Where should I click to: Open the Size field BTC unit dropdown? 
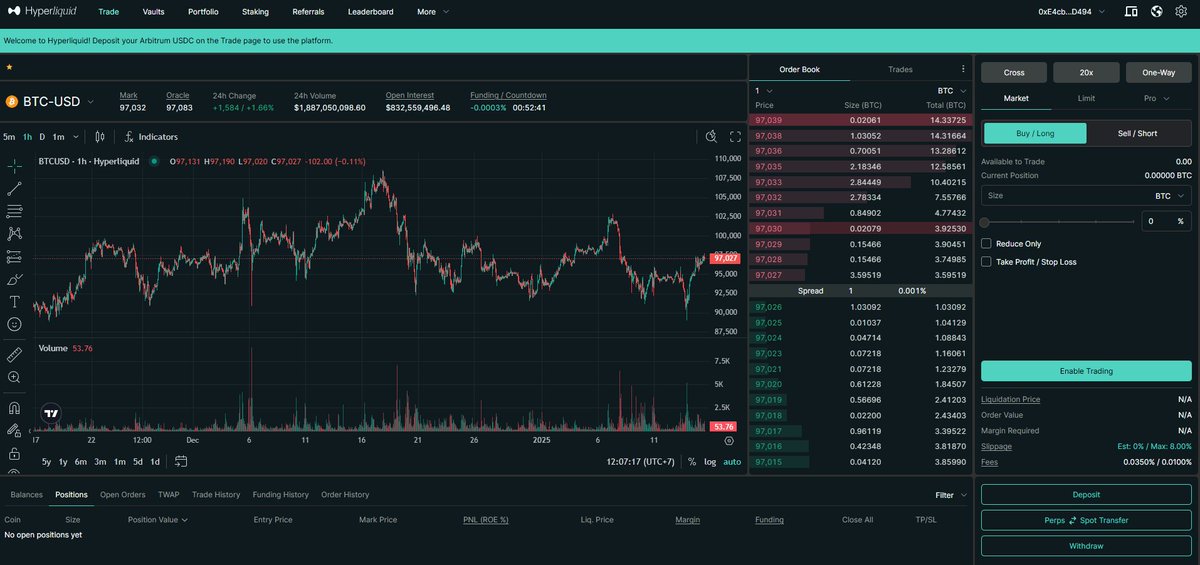(1170, 196)
